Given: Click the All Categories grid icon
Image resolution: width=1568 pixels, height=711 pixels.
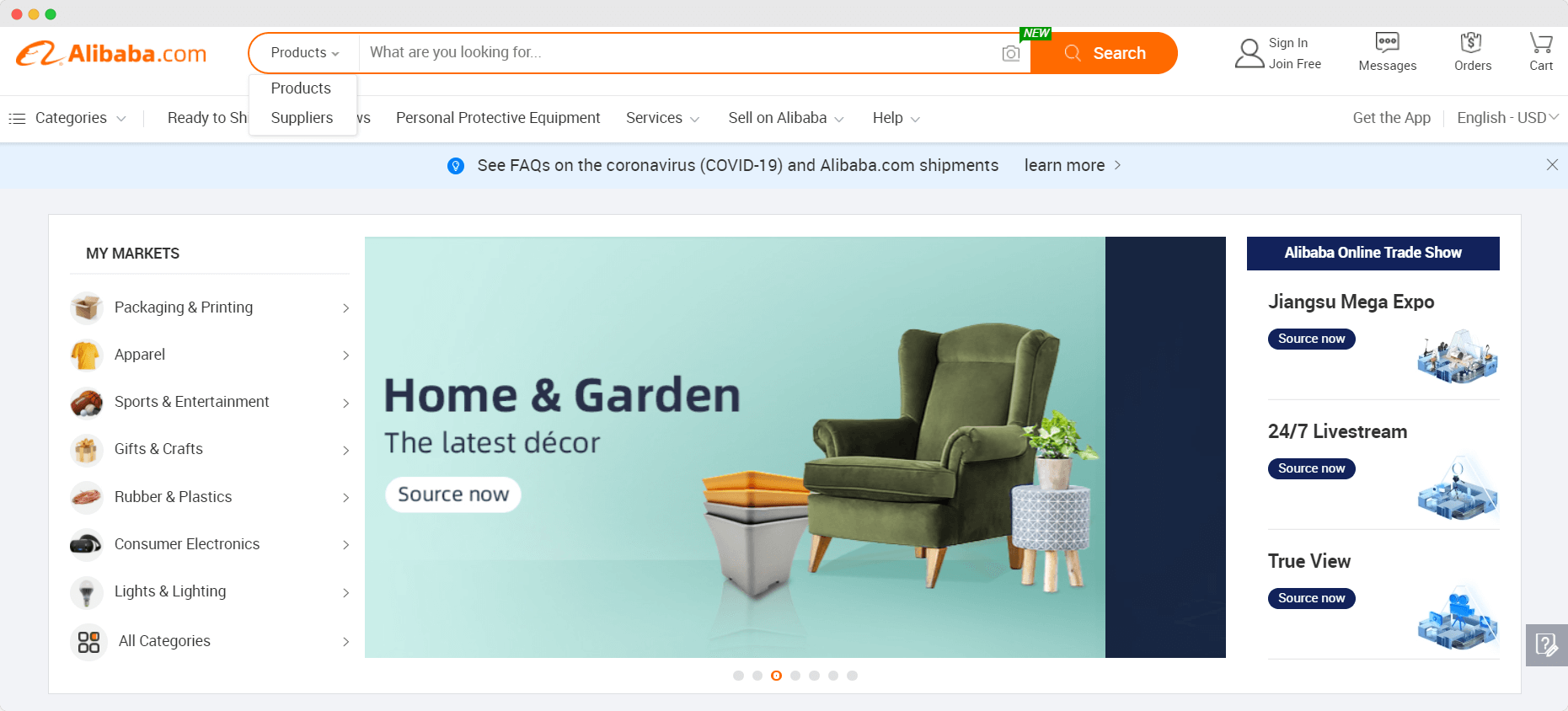Looking at the screenshot, I should point(88,642).
